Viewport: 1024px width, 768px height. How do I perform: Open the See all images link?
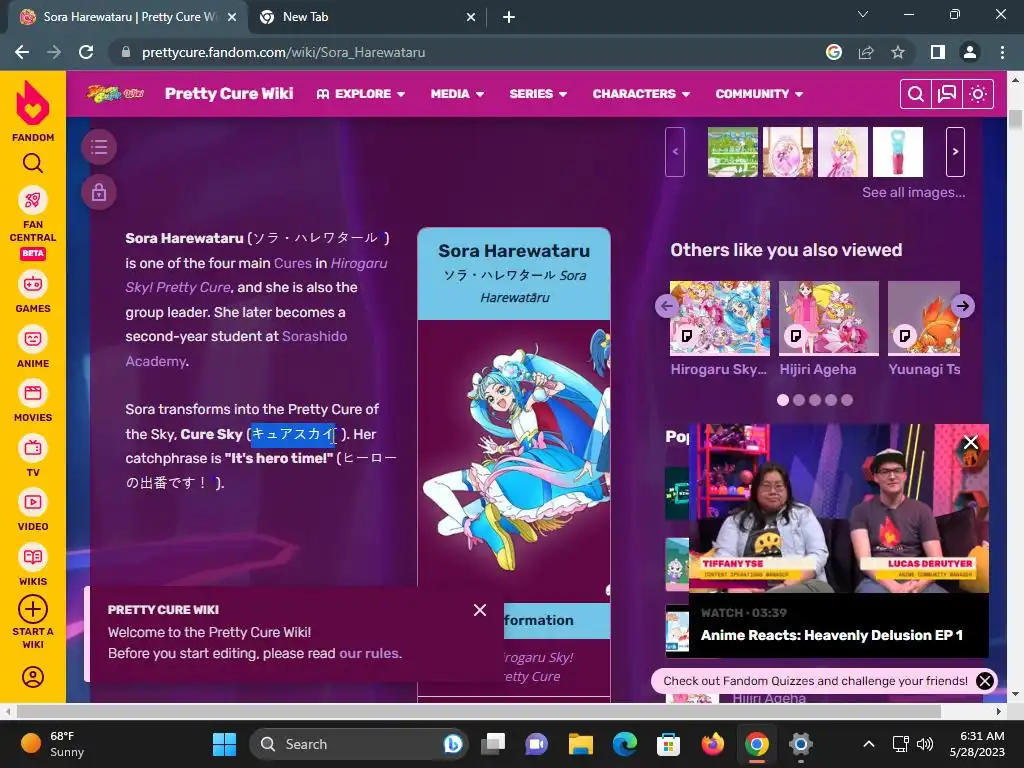[x=913, y=193]
